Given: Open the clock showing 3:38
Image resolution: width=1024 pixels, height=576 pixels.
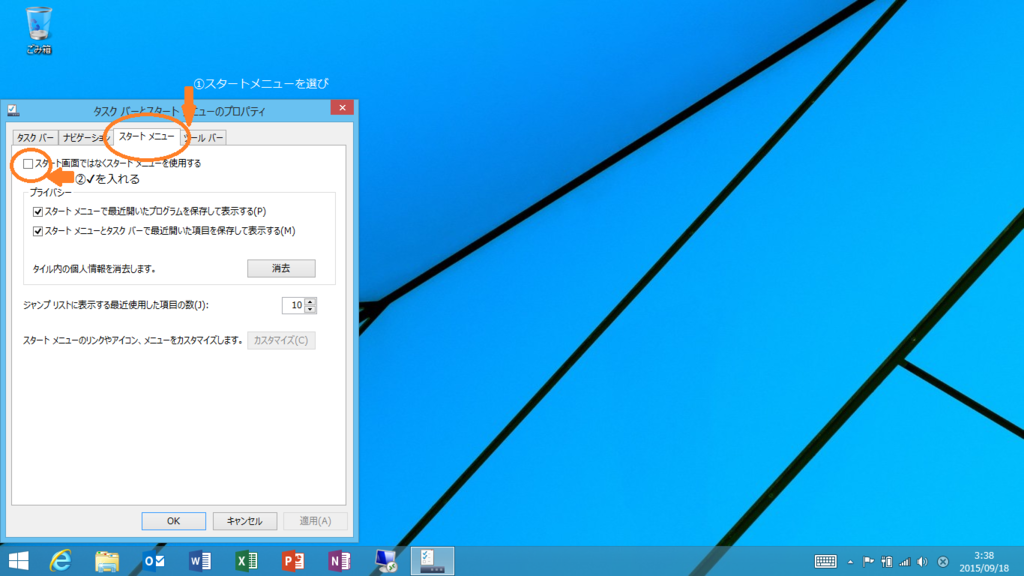Looking at the screenshot, I should click(984, 562).
